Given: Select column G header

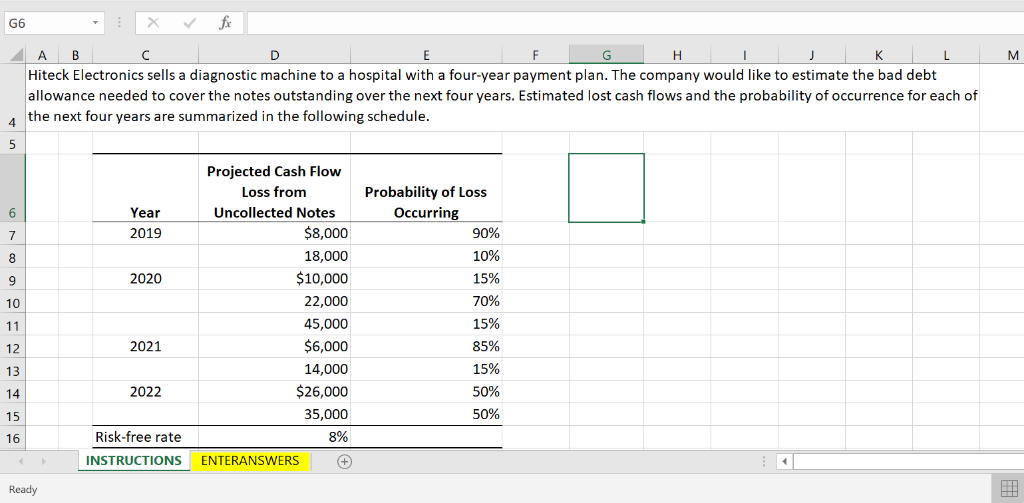Looking at the screenshot, I should (606, 56).
